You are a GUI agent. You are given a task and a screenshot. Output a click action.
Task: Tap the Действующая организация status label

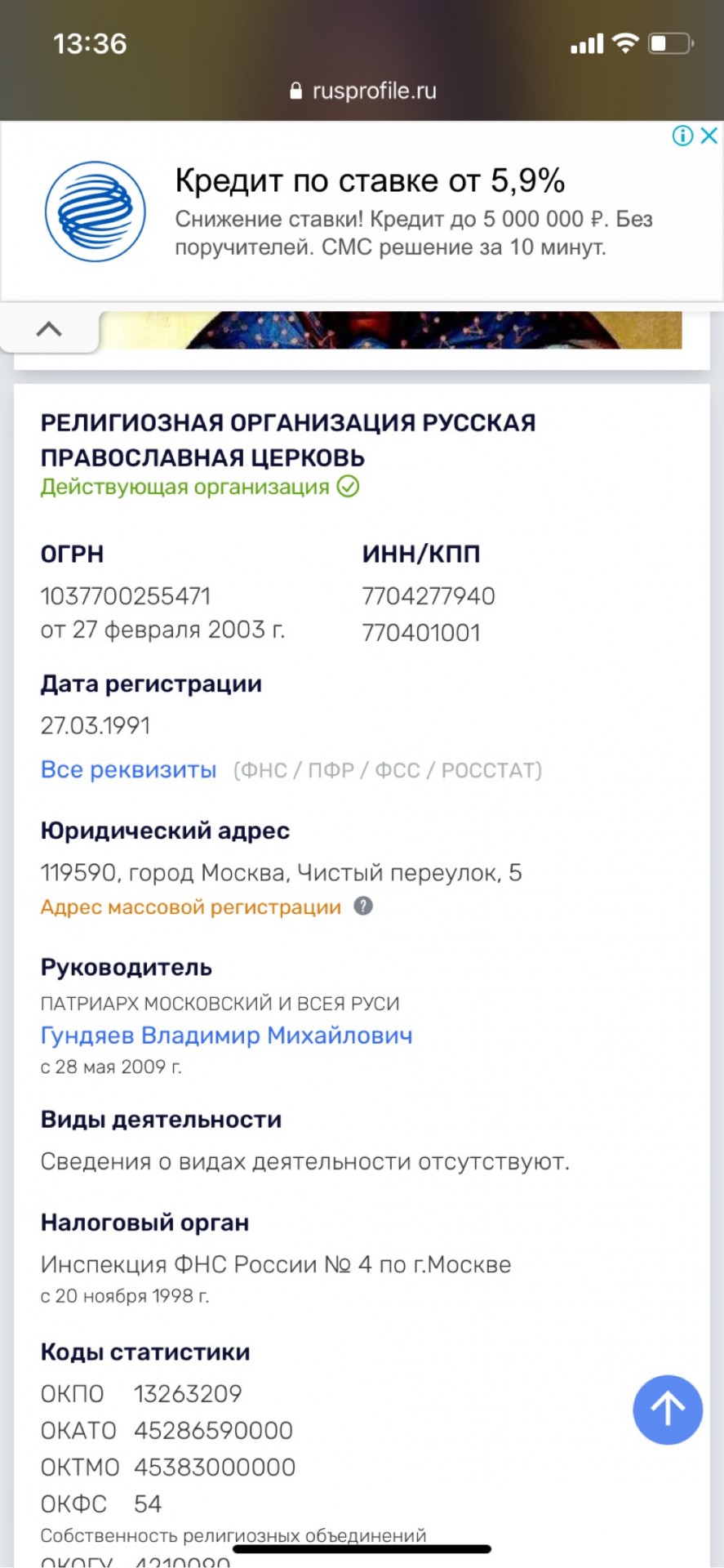[185, 487]
